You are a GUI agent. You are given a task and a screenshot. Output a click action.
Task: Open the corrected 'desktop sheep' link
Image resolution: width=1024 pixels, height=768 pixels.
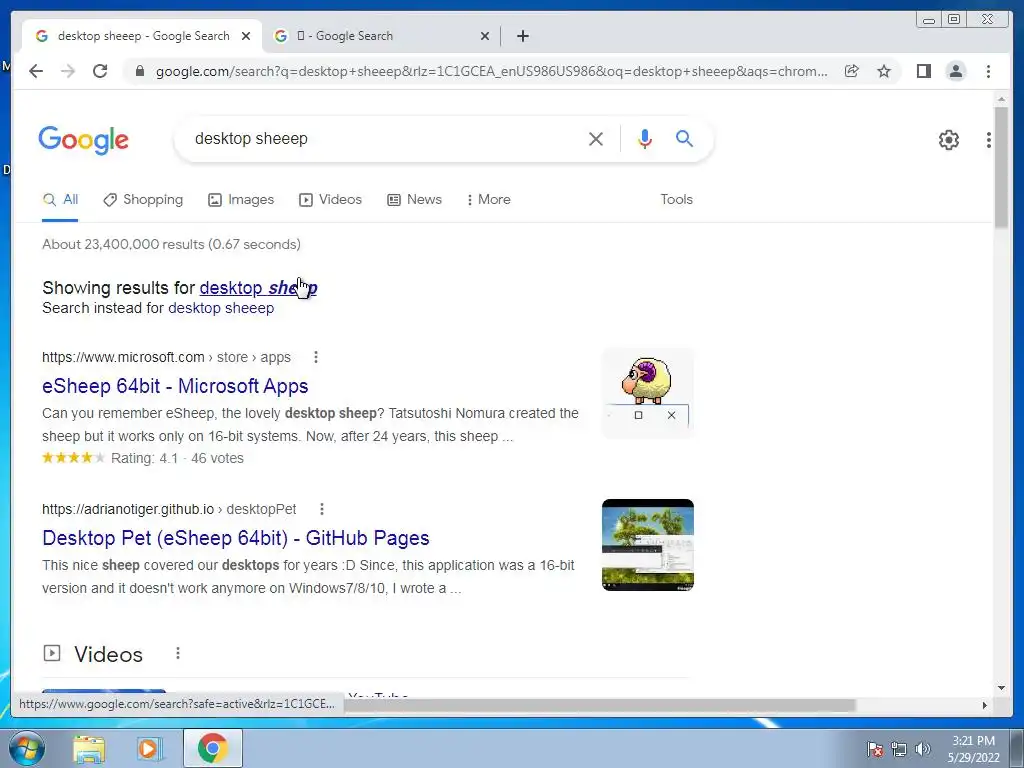(259, 287)
